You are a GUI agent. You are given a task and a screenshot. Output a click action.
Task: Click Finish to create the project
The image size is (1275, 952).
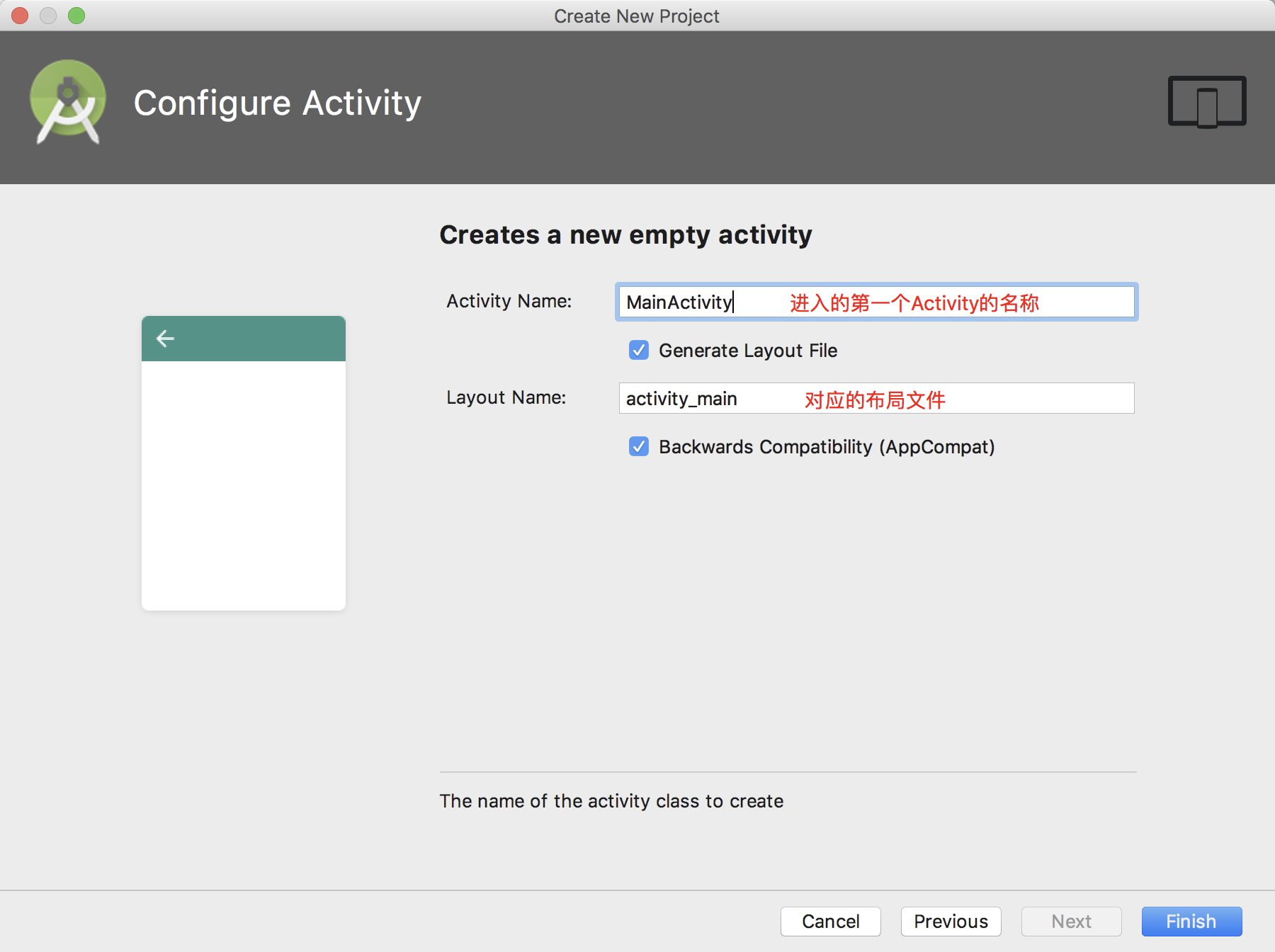click(1192, 922)
